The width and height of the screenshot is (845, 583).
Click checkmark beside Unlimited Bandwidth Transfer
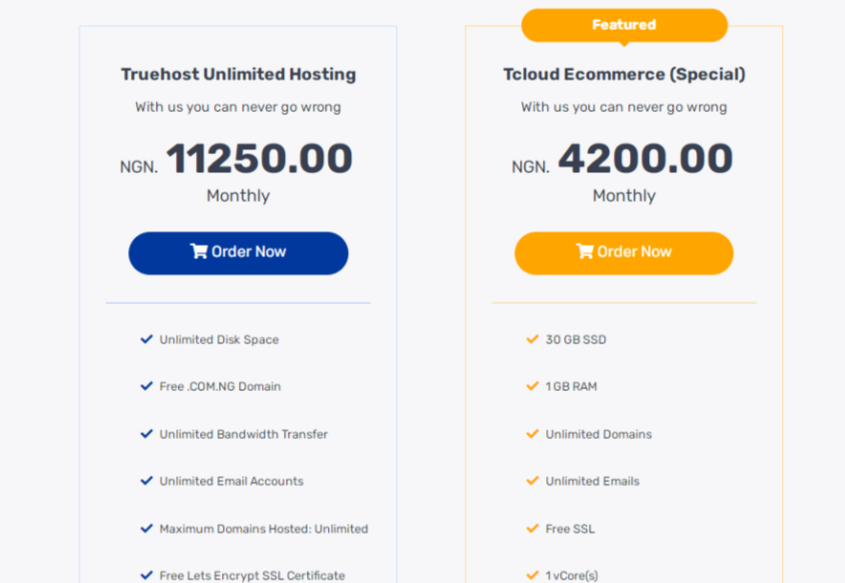pyautogui.click(x=146, y=434)
